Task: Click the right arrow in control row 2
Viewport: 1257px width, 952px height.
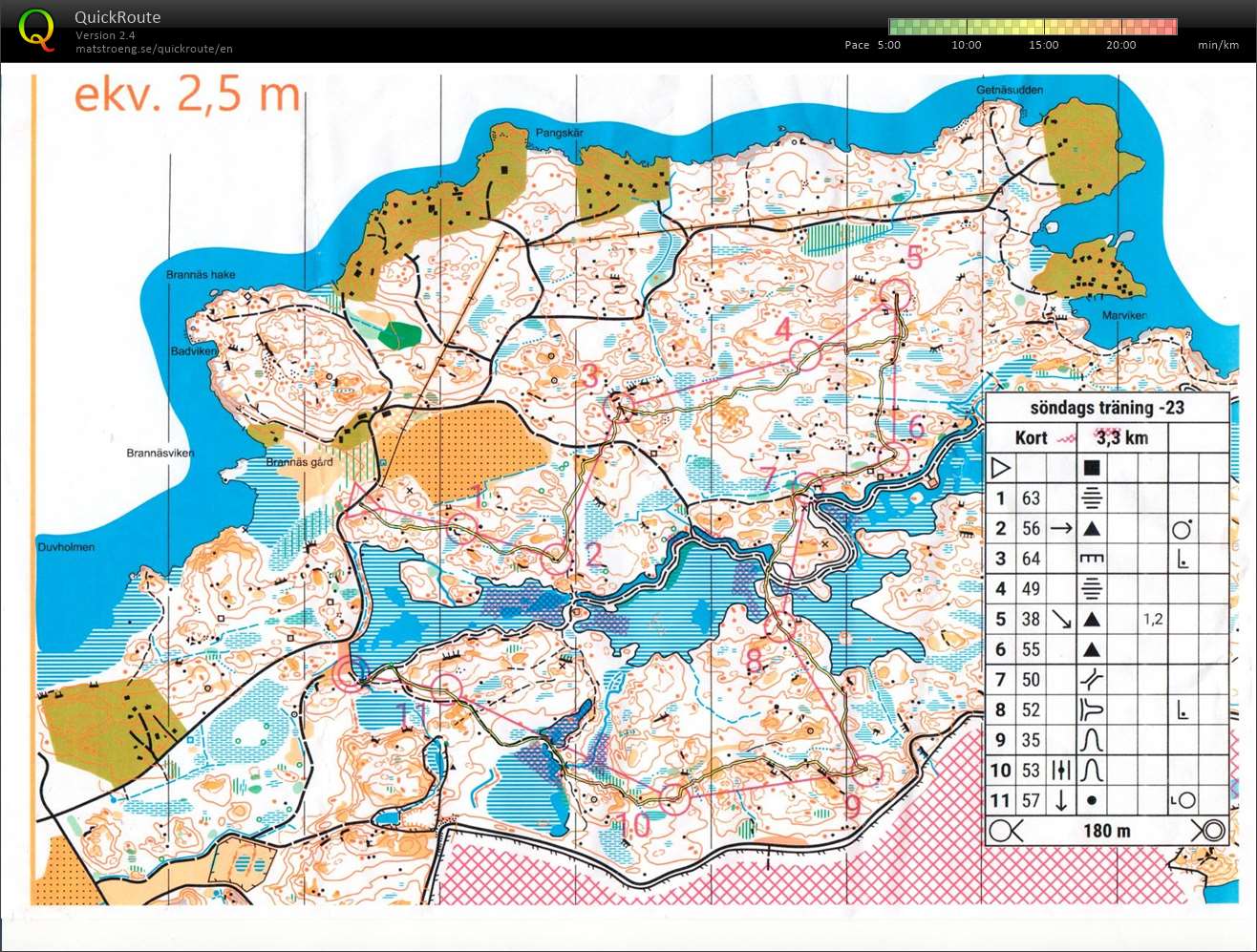Action: pos(1060,528)
